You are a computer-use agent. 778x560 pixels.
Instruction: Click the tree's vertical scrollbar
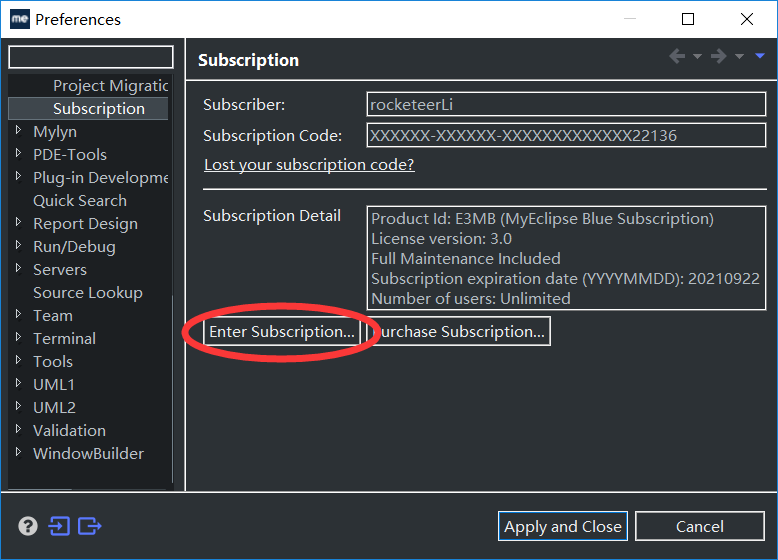tap(172, 387)
